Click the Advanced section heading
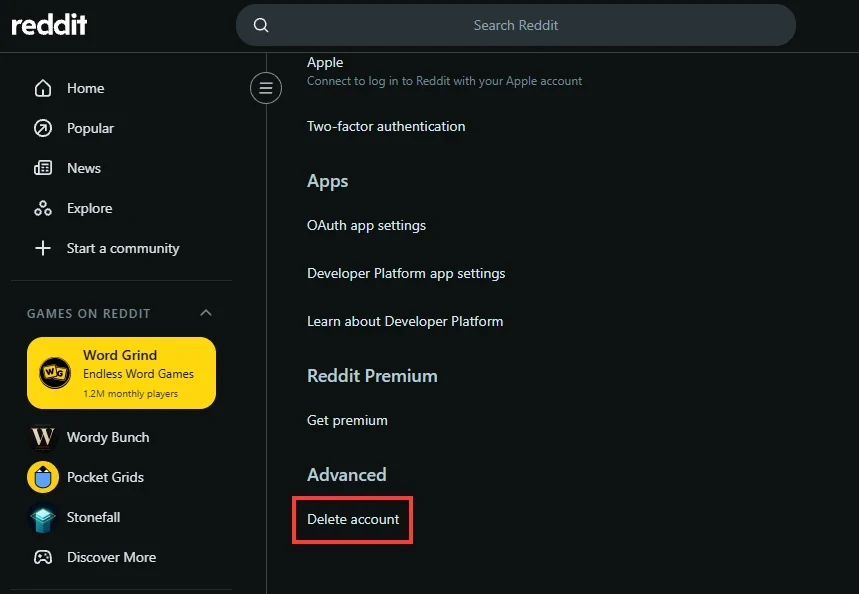 click(x=346, y=475)
